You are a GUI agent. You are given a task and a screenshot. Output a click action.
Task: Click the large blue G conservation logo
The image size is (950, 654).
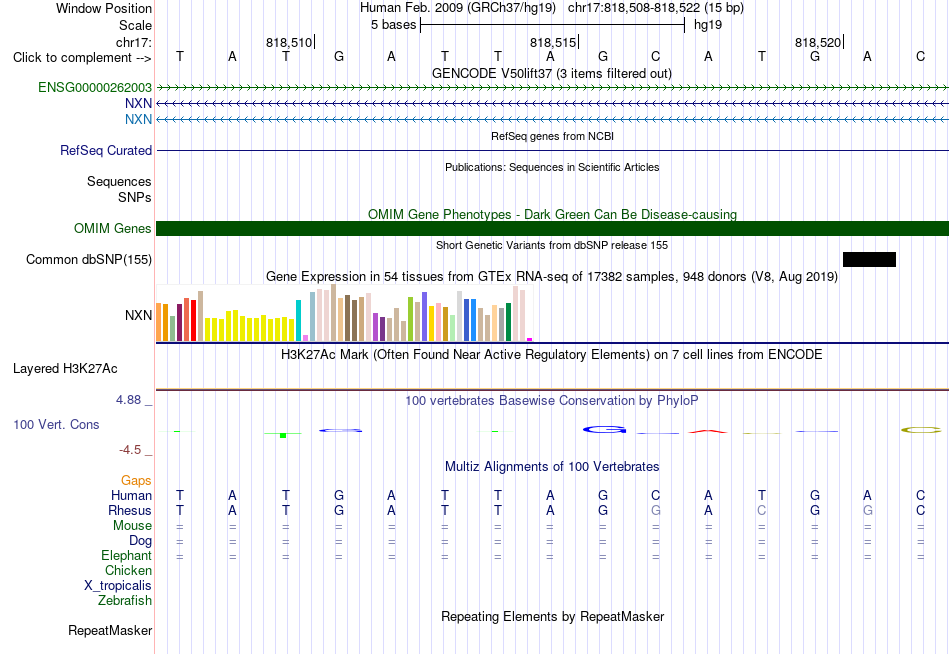point(604,430)
